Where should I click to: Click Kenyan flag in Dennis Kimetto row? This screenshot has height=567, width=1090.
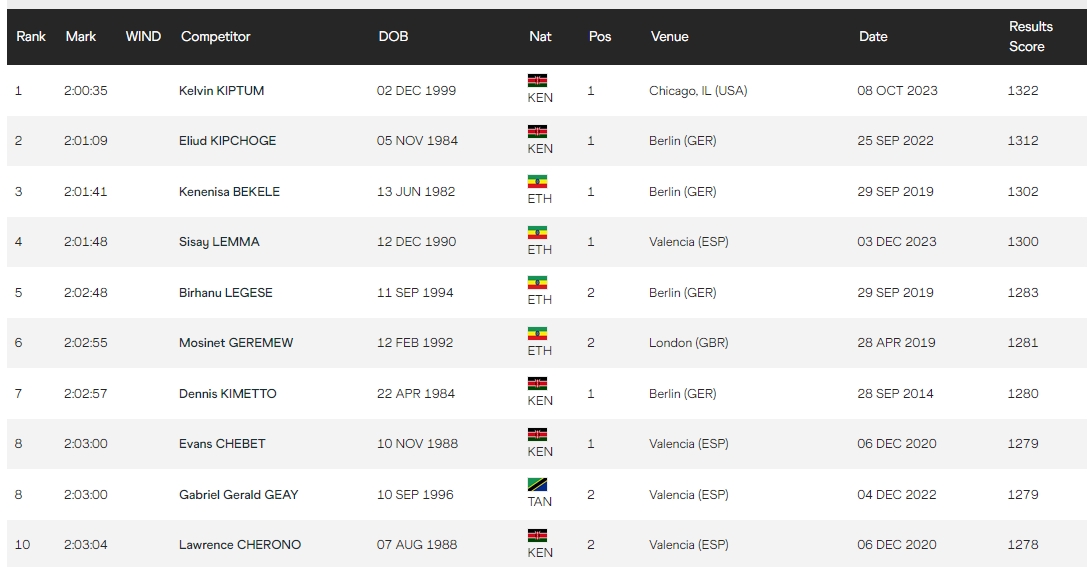pos(537,384)
